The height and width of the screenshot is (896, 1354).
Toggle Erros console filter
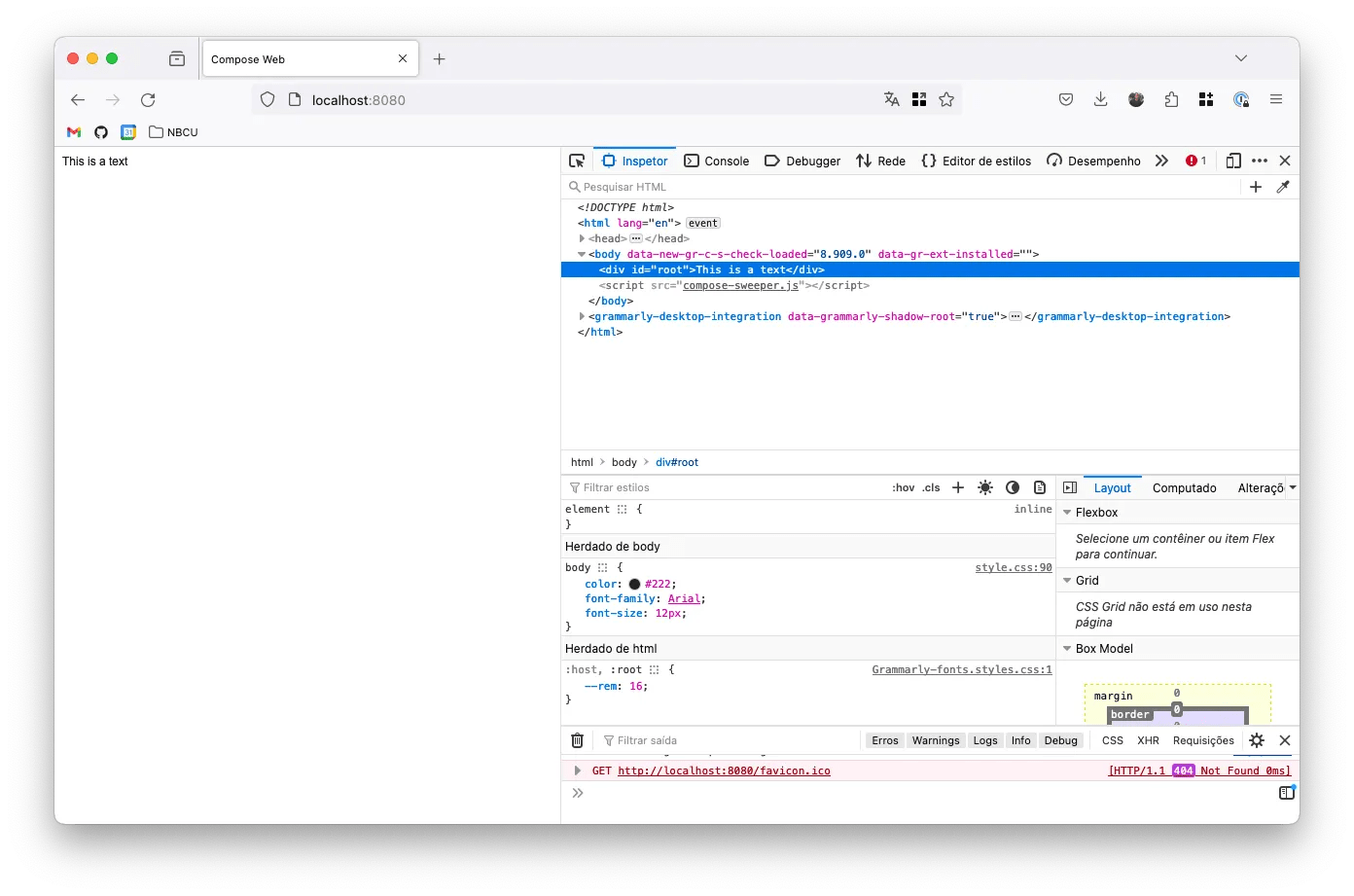click(885, 740)
